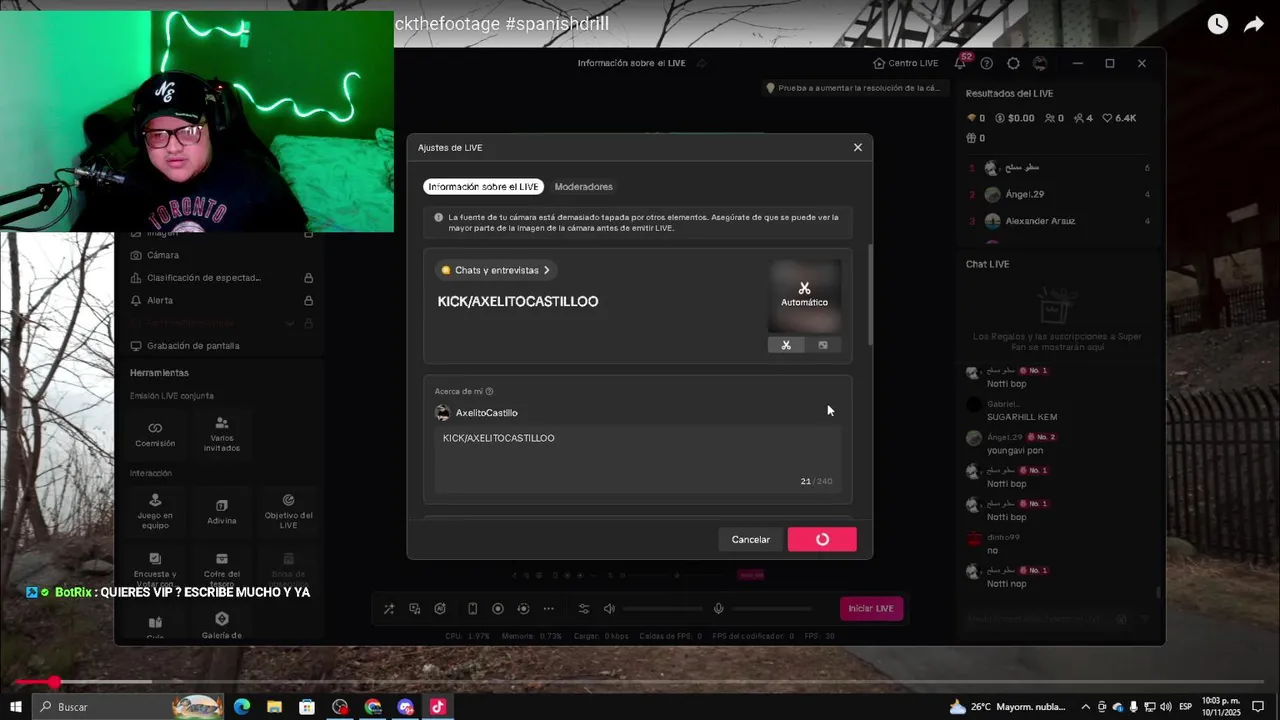Select the image option under cover thumbnail
This screenshot has height=720, width=1280.
[x=823, y=345]
